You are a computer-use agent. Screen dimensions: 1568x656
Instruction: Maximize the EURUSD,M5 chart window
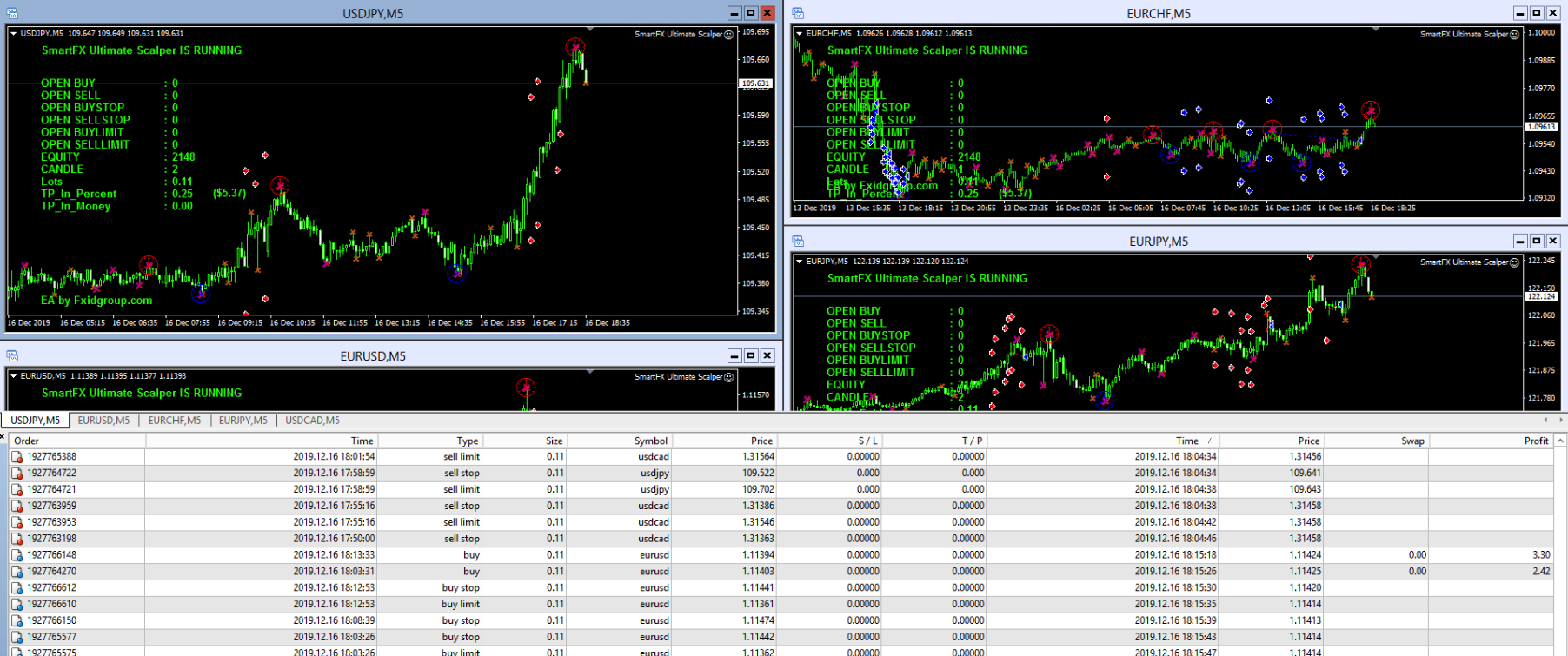pyautogui.click(x=751, y=355)
